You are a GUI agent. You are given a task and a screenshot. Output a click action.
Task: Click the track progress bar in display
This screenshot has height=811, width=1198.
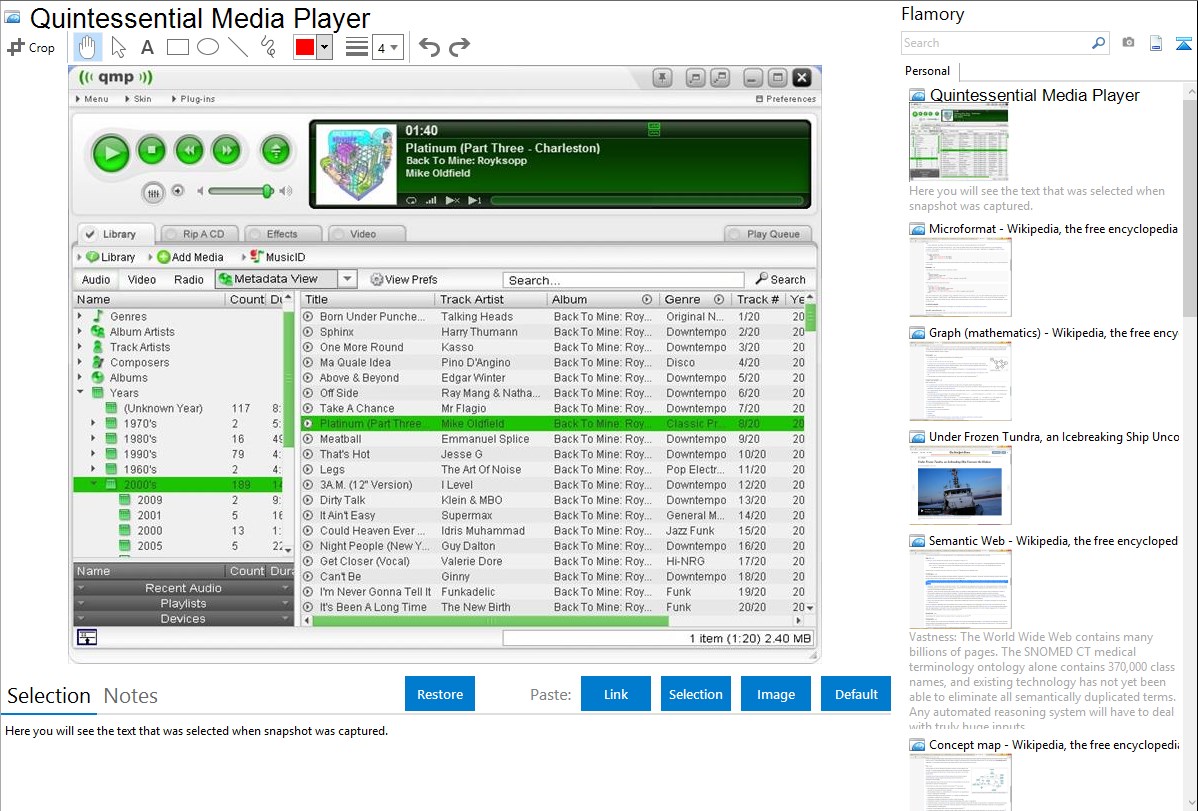(x=648, y=200)
